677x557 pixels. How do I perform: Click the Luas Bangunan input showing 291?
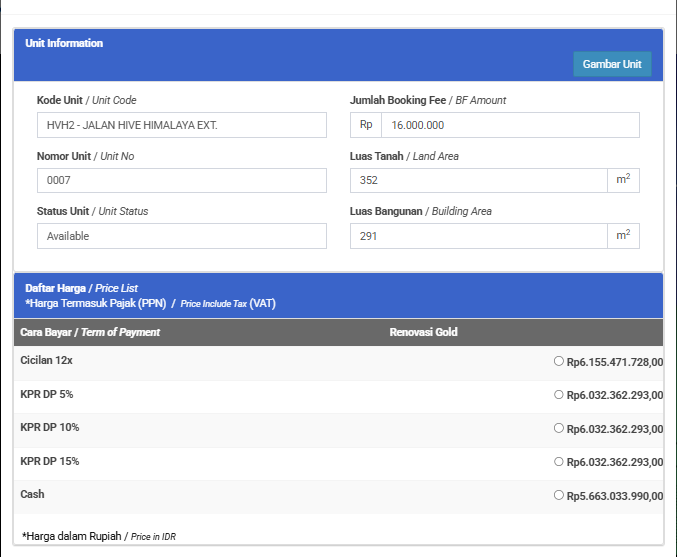pos(478,236)
